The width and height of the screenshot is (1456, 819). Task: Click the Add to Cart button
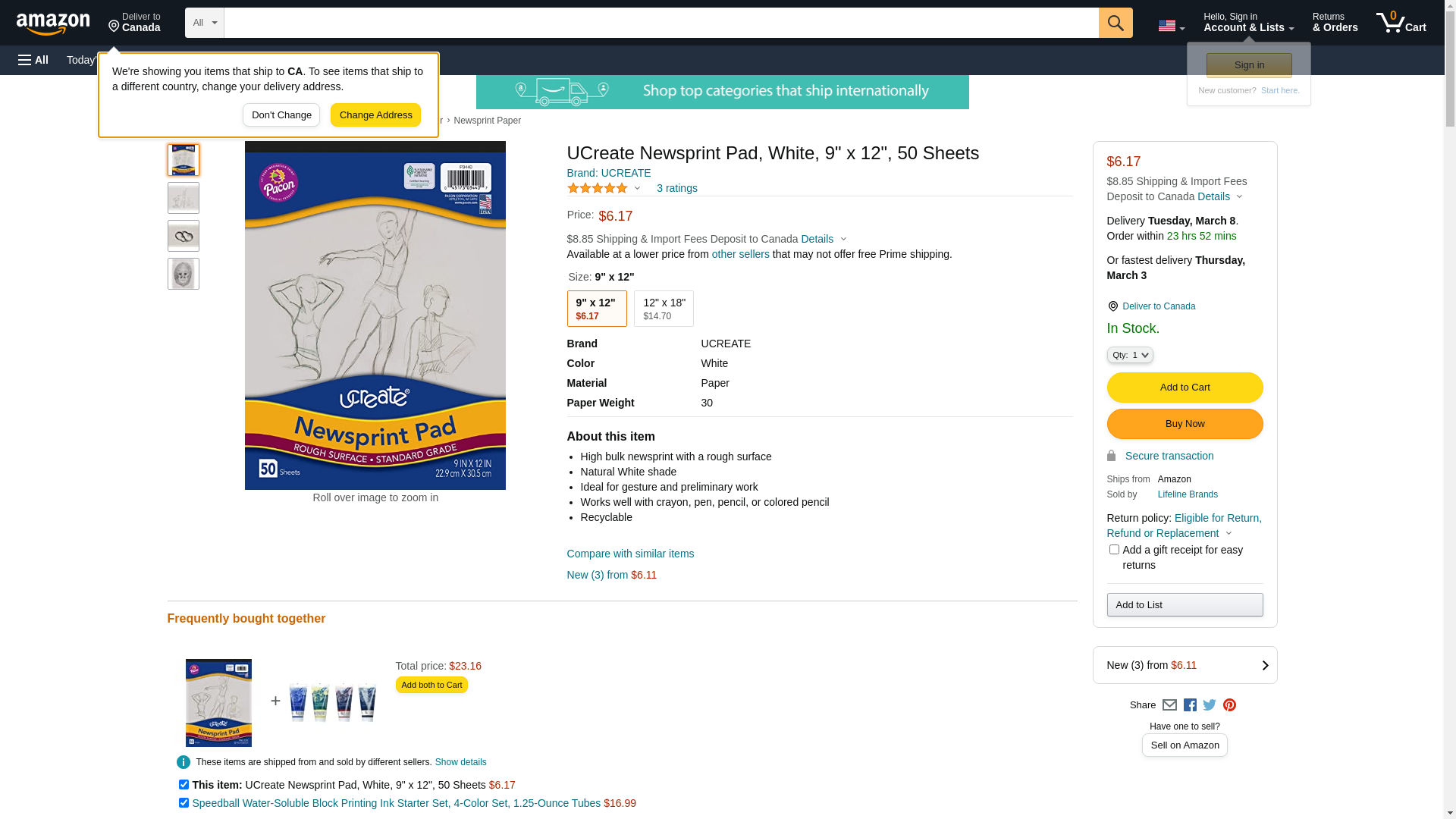(x=1185, y=388)
